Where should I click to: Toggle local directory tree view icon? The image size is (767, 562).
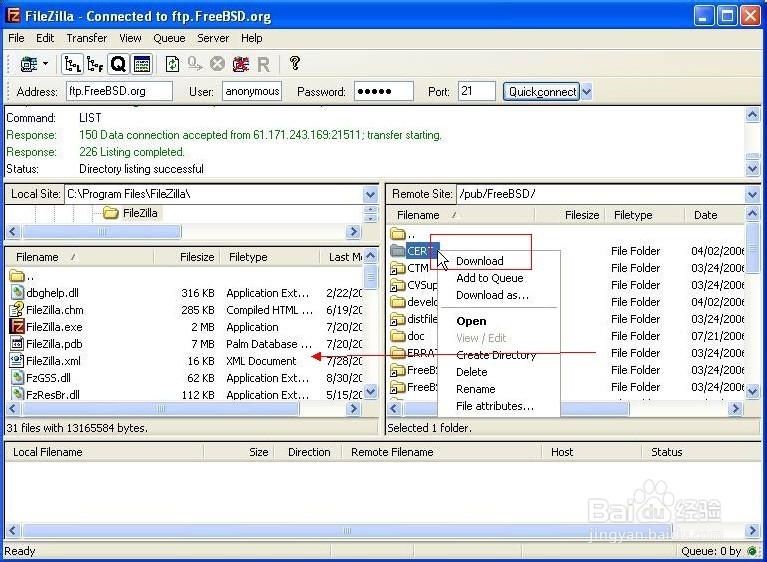click(73, 64)
